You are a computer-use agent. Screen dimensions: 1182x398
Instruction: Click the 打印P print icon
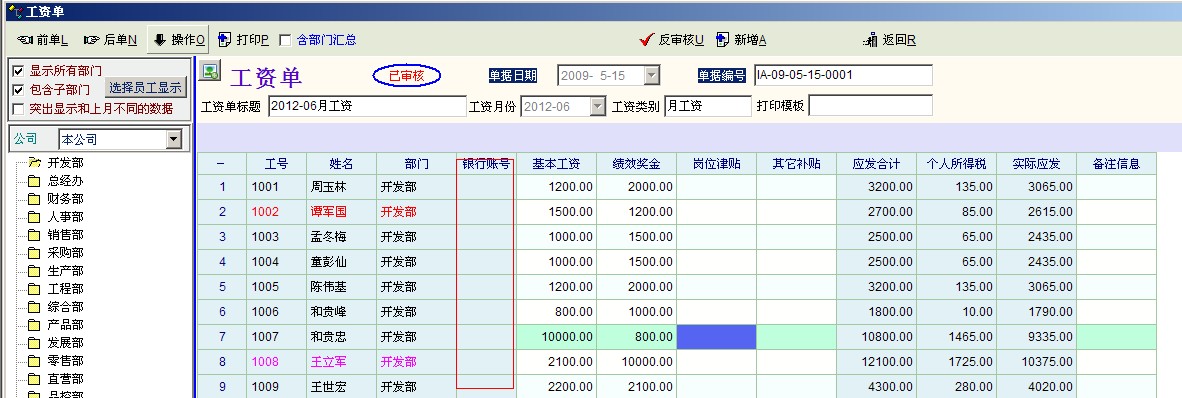pos(225,40)
